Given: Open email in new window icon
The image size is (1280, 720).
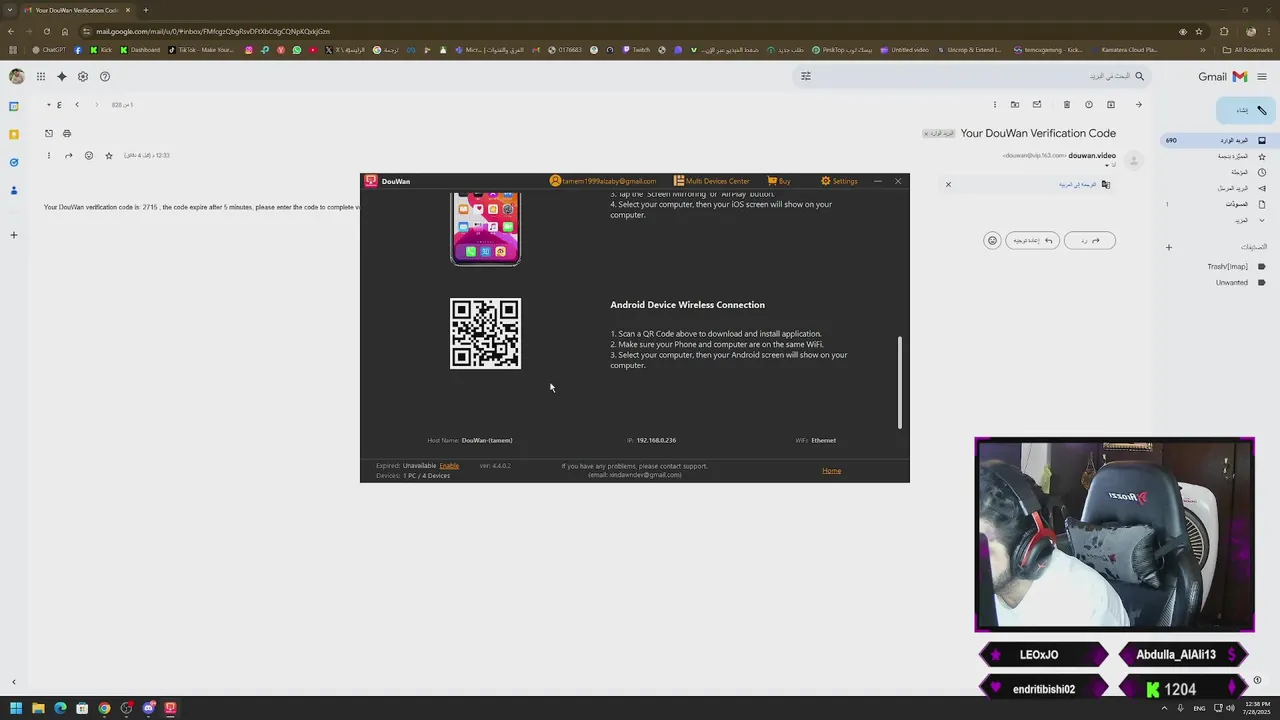Looking at the screenshot, I should 48,133.
